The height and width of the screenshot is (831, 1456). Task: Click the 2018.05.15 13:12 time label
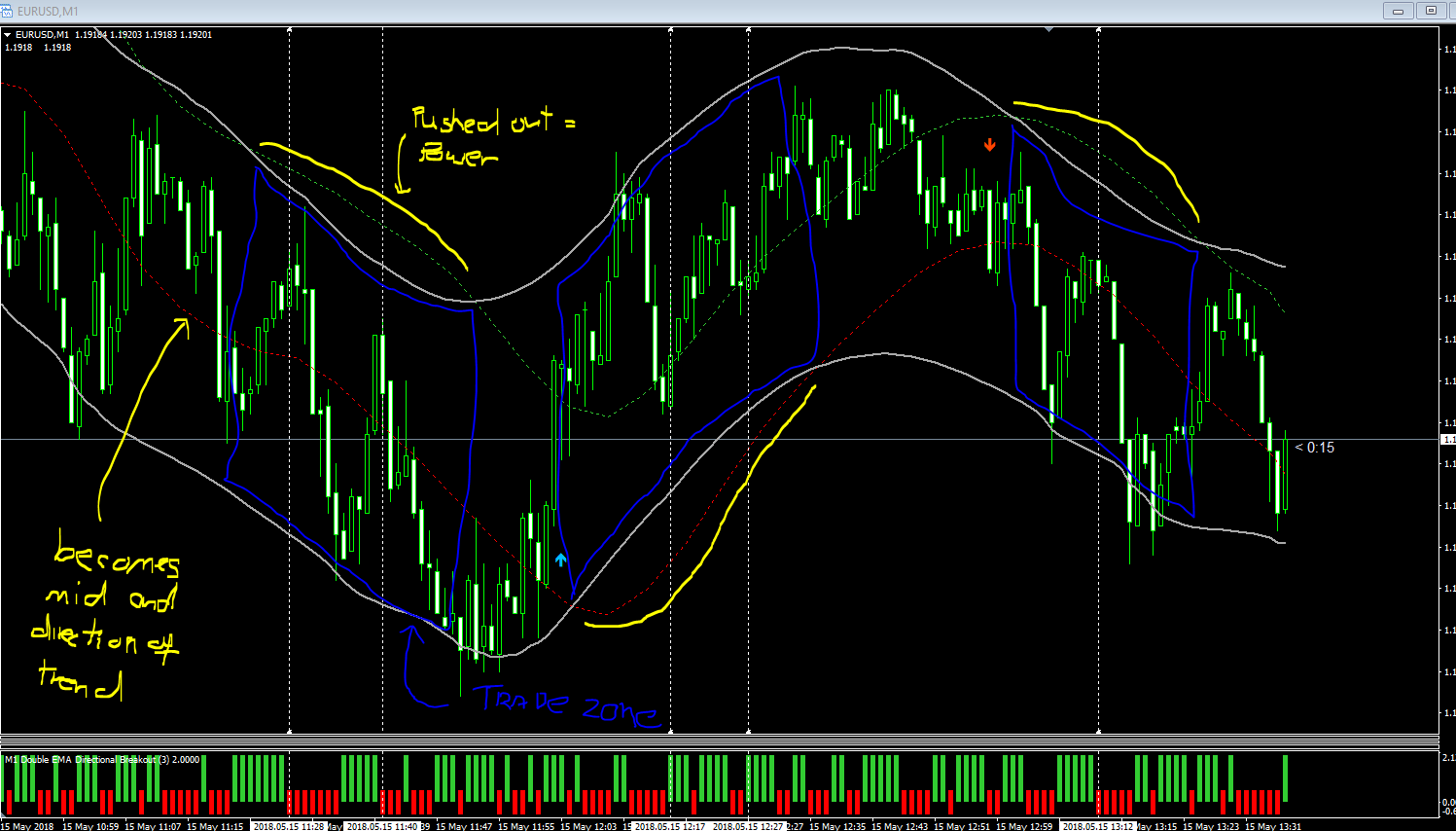1098,826
